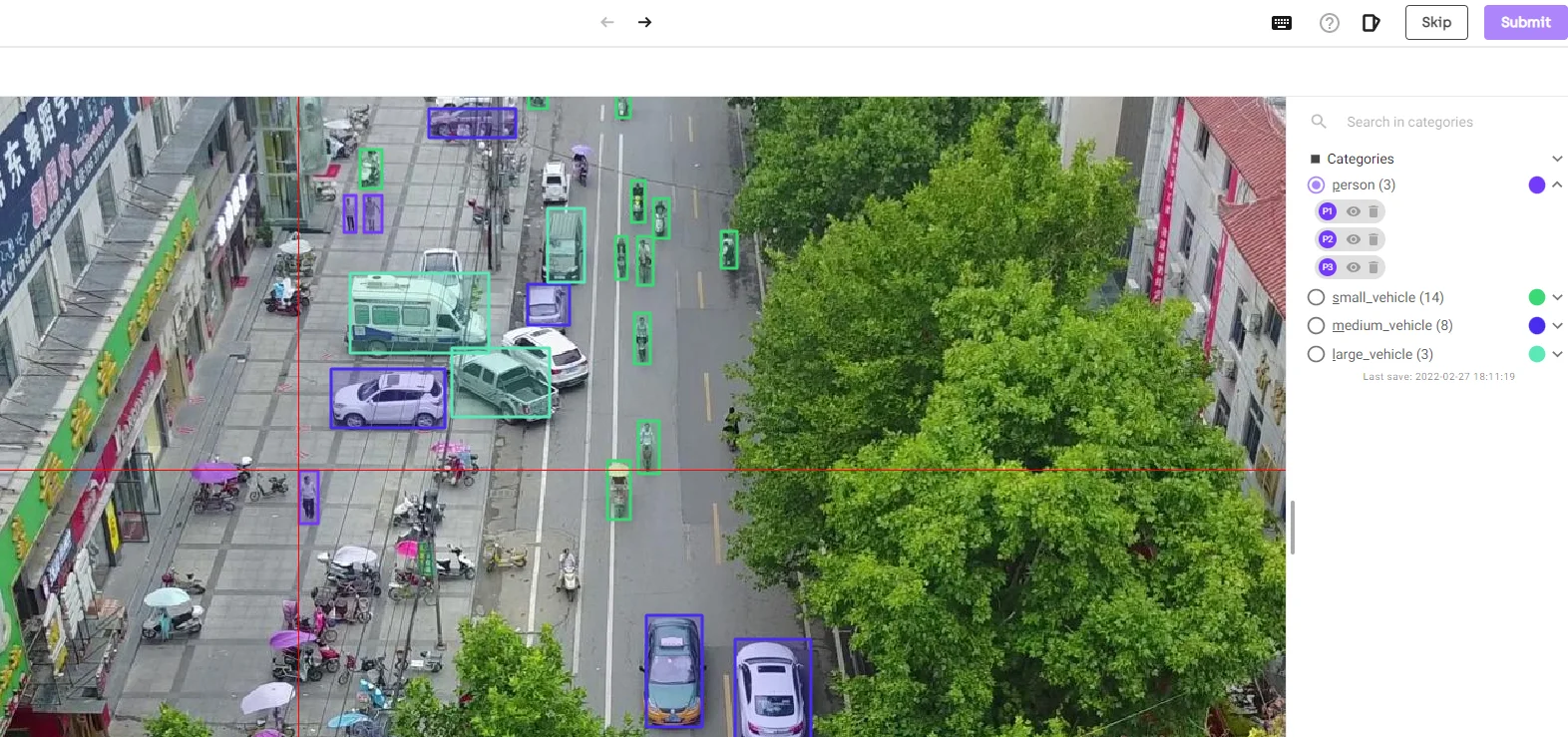This screenshot has height=737, width=1568.
Task: Open the large_vehicle mint color swatch
Action: 1537,354
